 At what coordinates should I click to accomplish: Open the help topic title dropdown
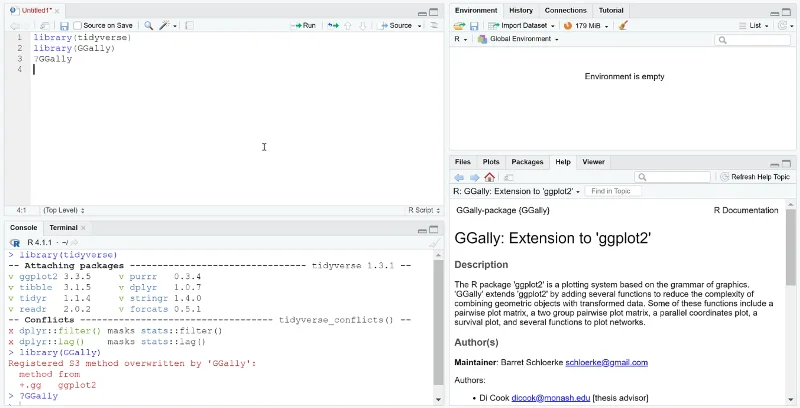coord(516,191)
